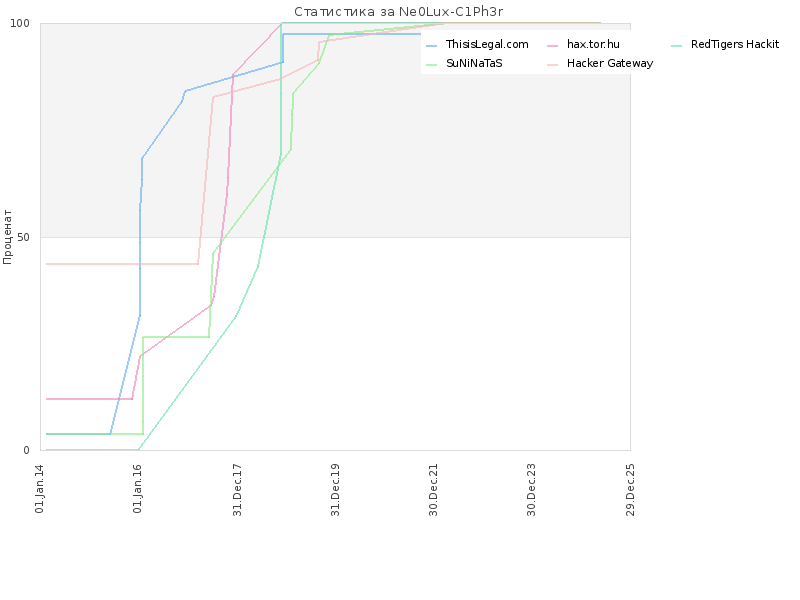Viewport: 800px width, 600px height.
Task: Click the 01.Jan.16 x-axis label
Action: pyautogui.click(x=138, y=489)
